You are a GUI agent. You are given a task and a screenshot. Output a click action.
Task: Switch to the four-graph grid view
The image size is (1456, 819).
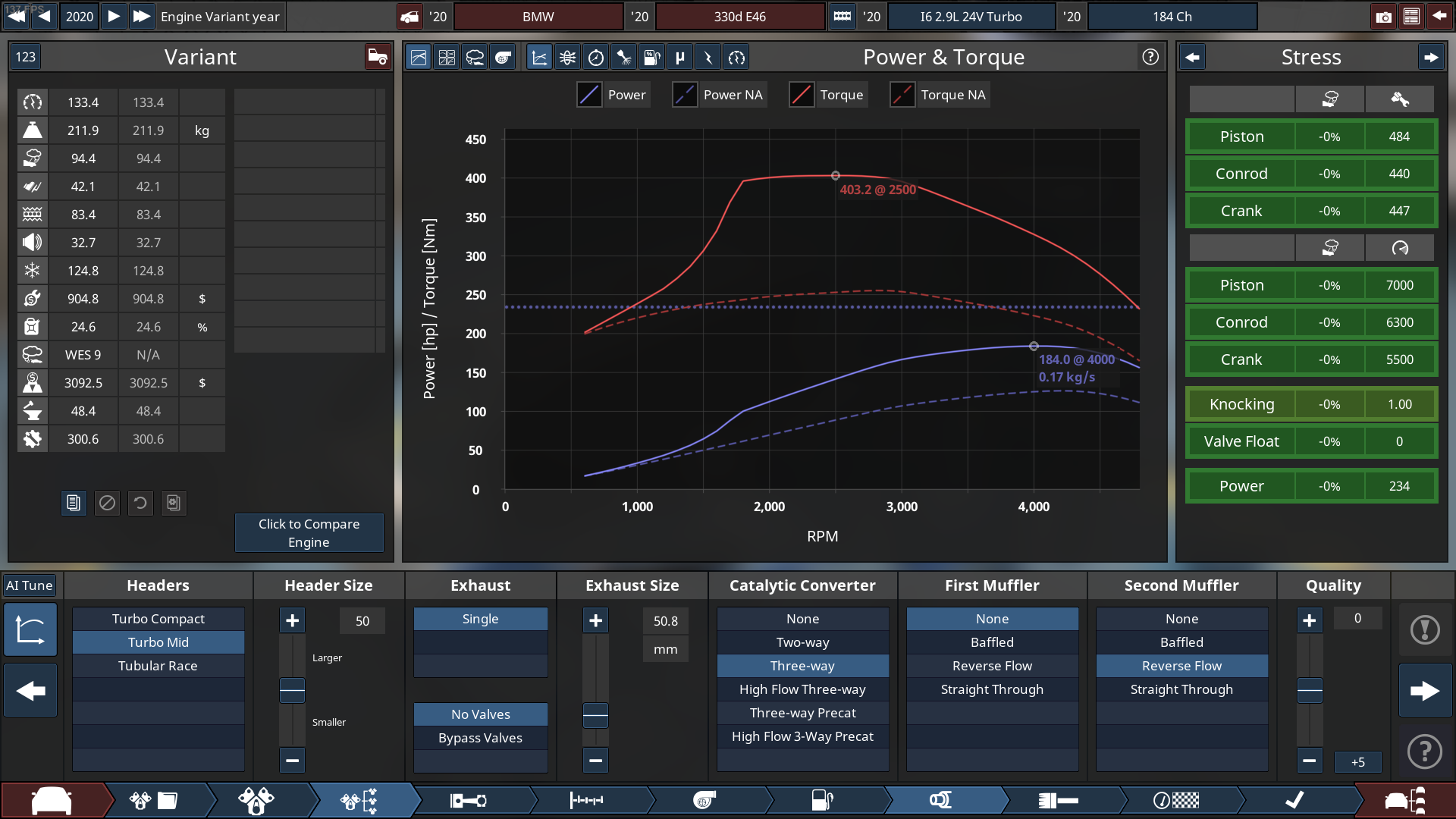point(447,57)
